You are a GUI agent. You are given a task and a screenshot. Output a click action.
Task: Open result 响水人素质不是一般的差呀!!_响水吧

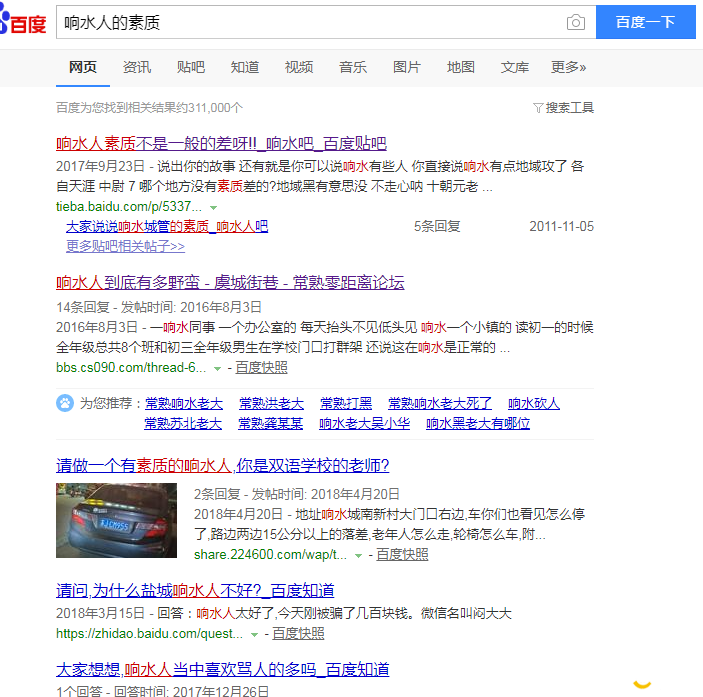point(221,144)
